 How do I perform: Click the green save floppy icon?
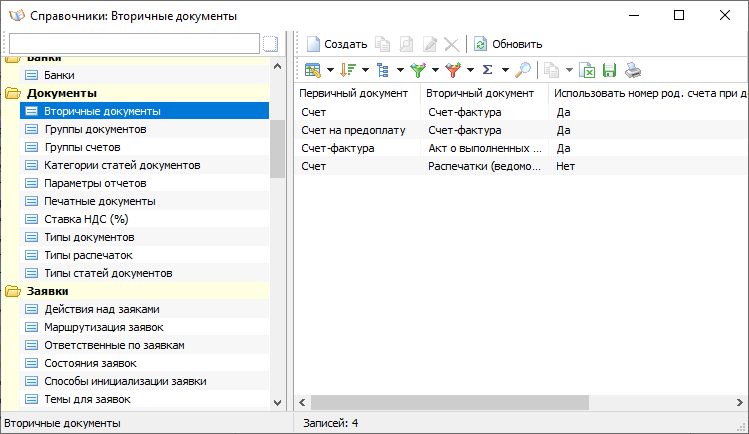(610, 70)
